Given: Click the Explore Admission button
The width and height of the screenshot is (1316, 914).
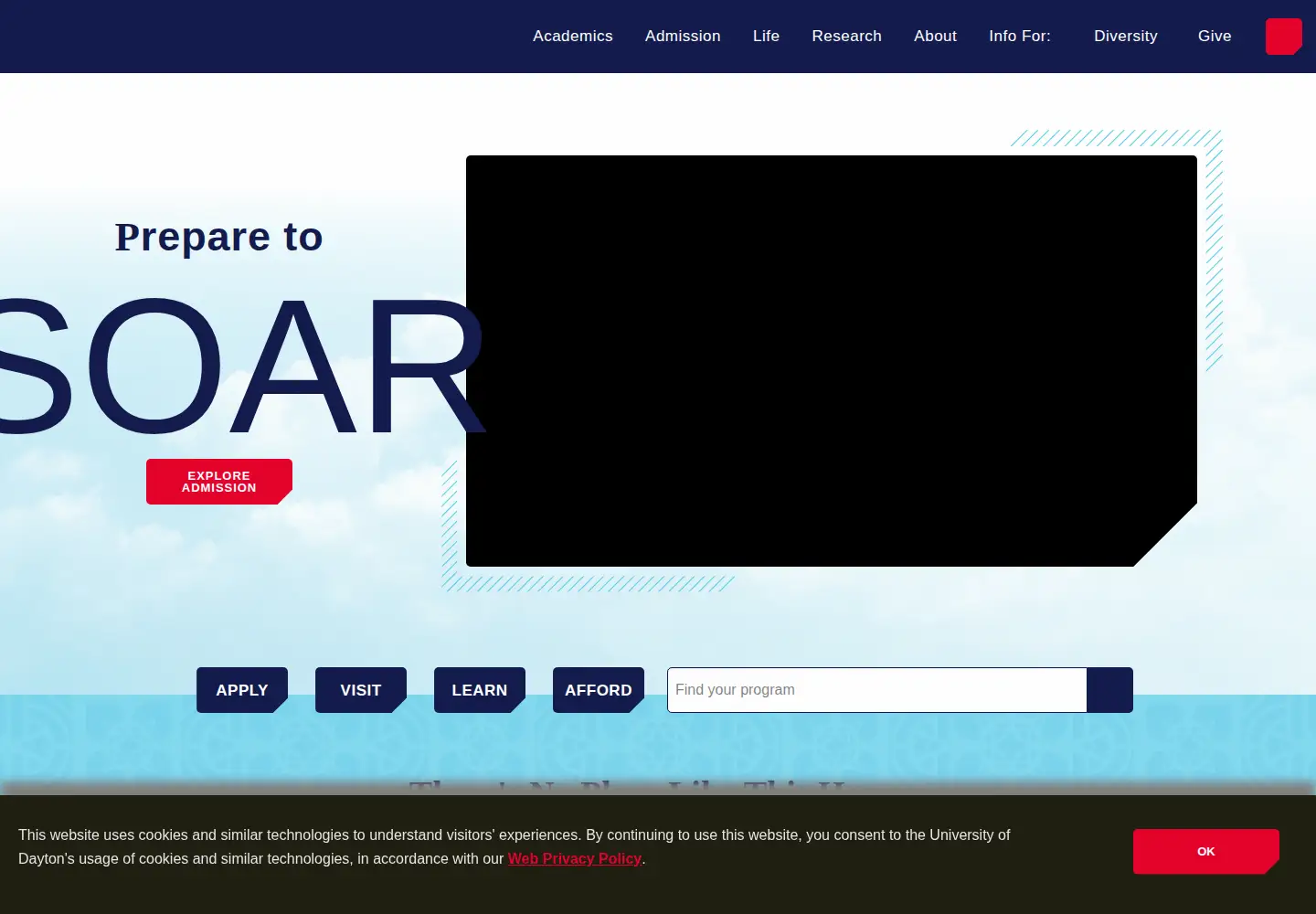Looking at the screenshot, I should (219, 482).
